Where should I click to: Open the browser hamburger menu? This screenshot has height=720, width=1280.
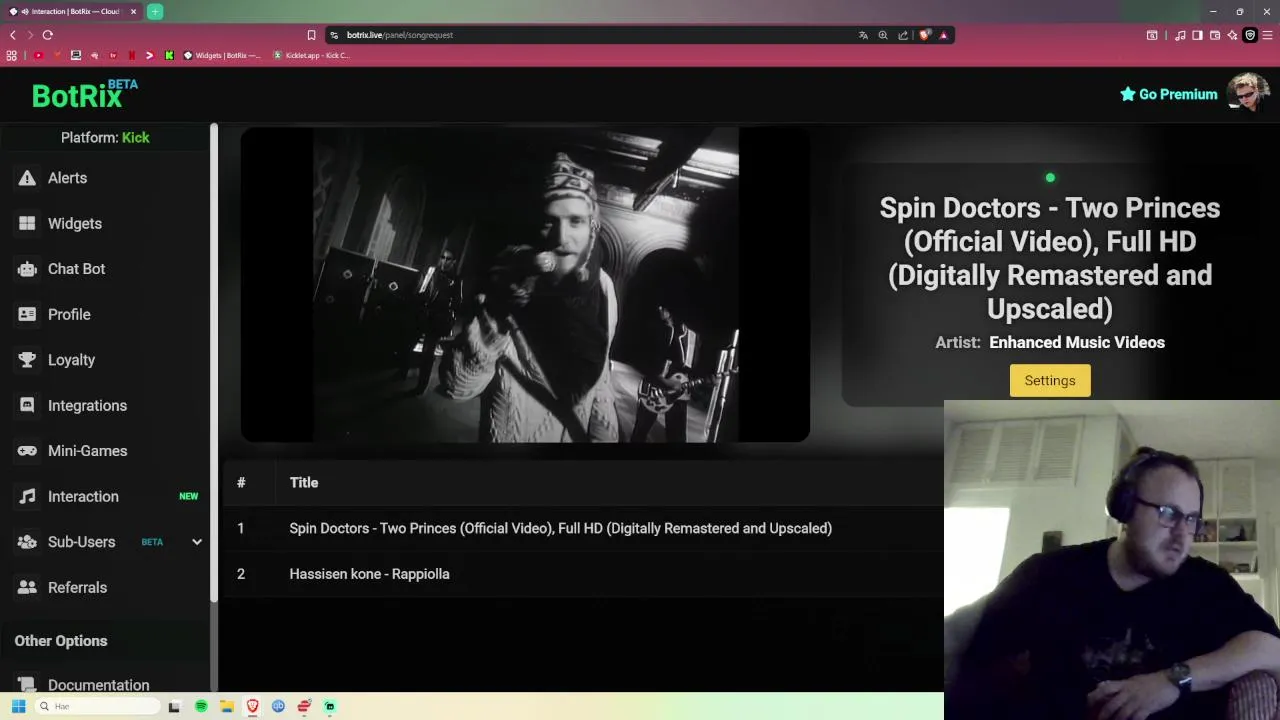[x=1268, y=35]
